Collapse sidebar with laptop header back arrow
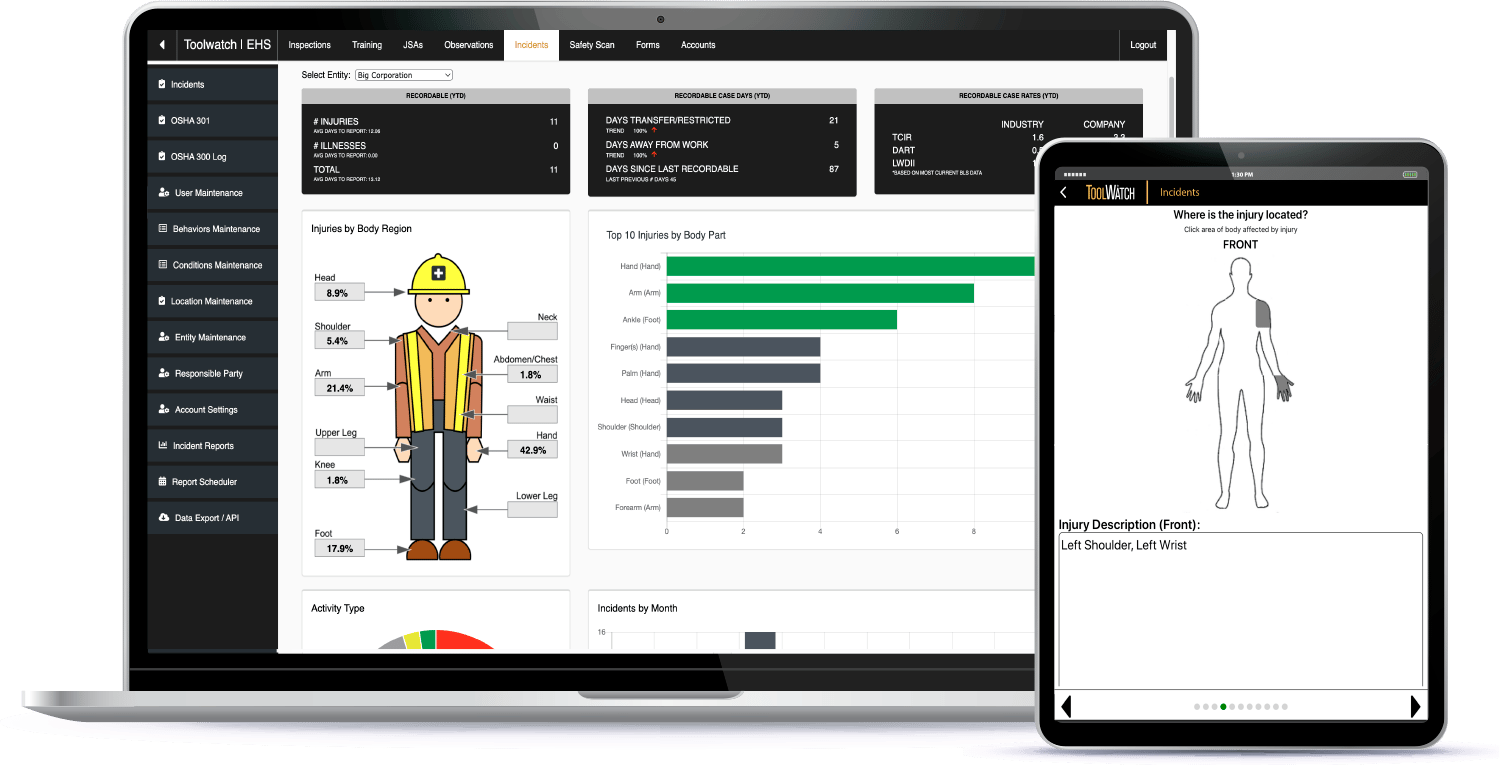Screen dimensions: 1500x765 click(x=162, y=45)
